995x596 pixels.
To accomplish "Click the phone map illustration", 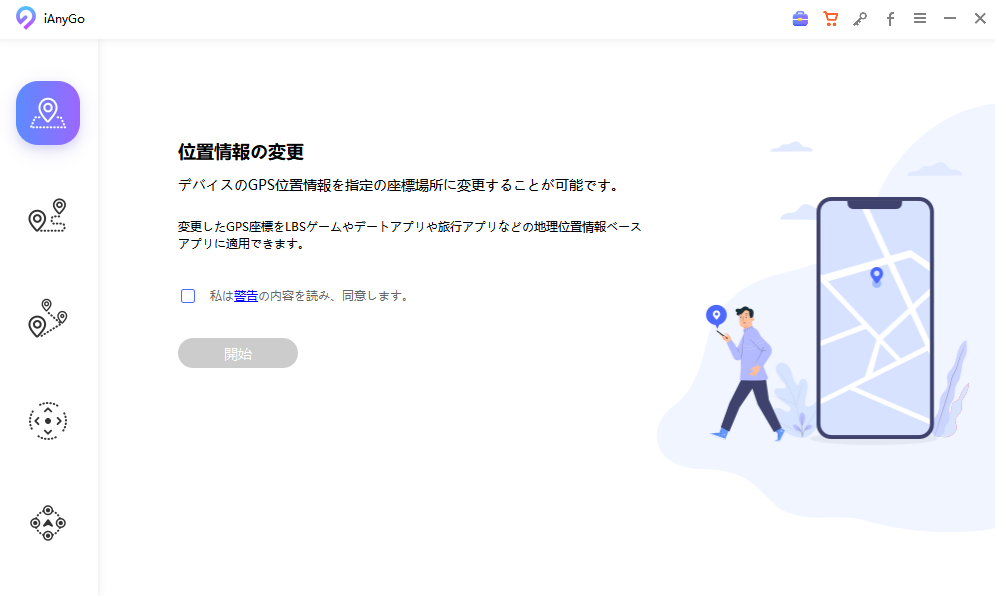I will (x=875, y=318).
